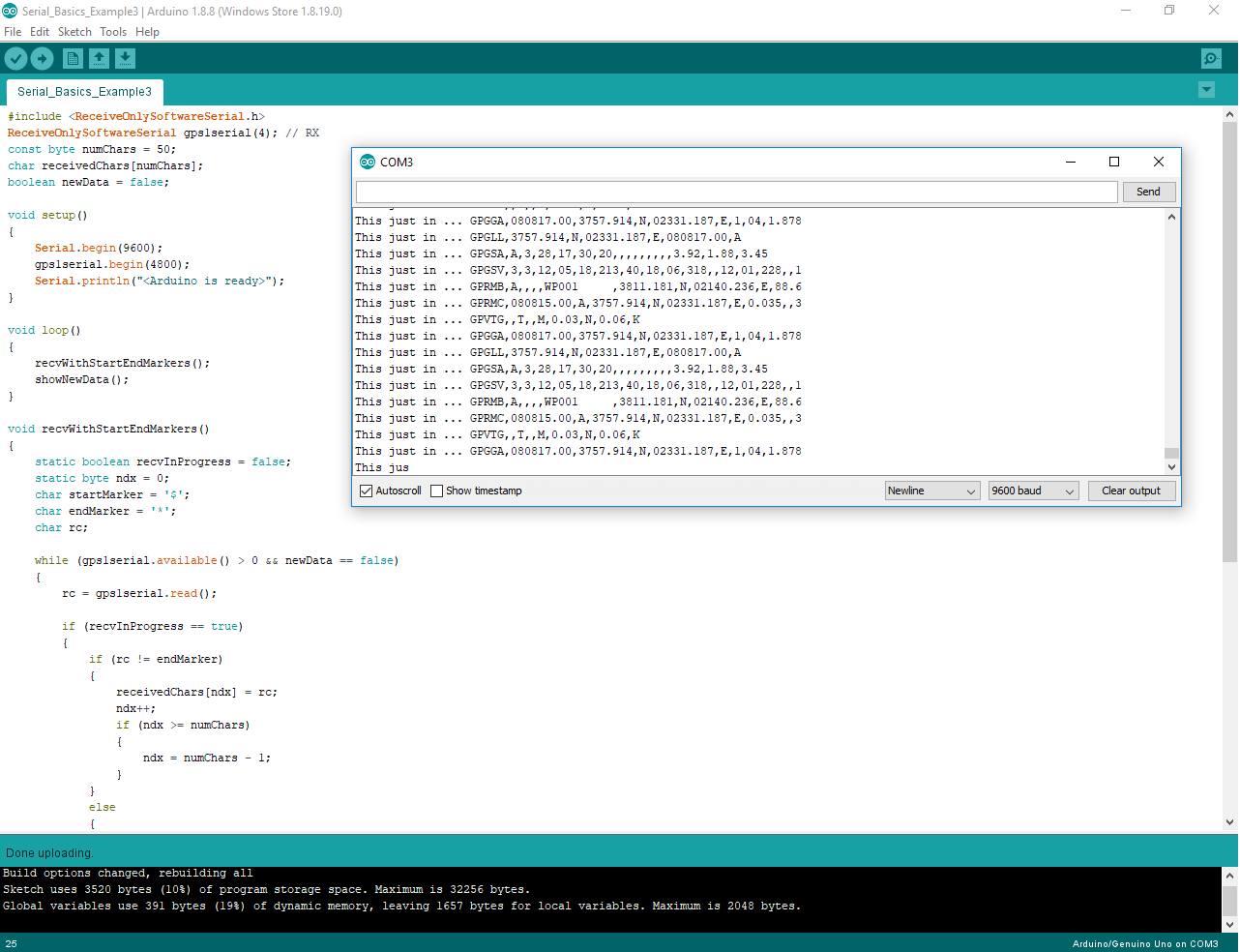Create a New sketch from the toolbar
This screenshot has width=1240, height=952.
[x=73, y=58]
